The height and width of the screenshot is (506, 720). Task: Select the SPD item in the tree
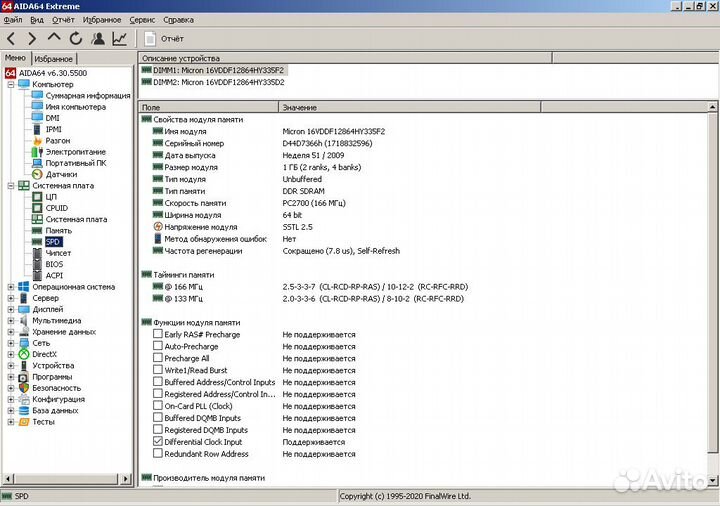point(53,242)
